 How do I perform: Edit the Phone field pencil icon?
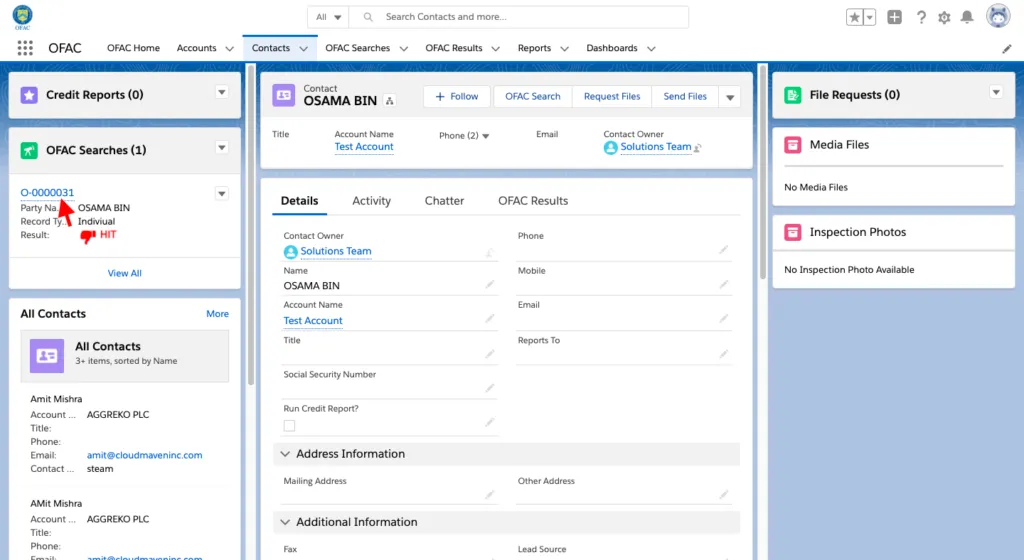tap(724, 250)
